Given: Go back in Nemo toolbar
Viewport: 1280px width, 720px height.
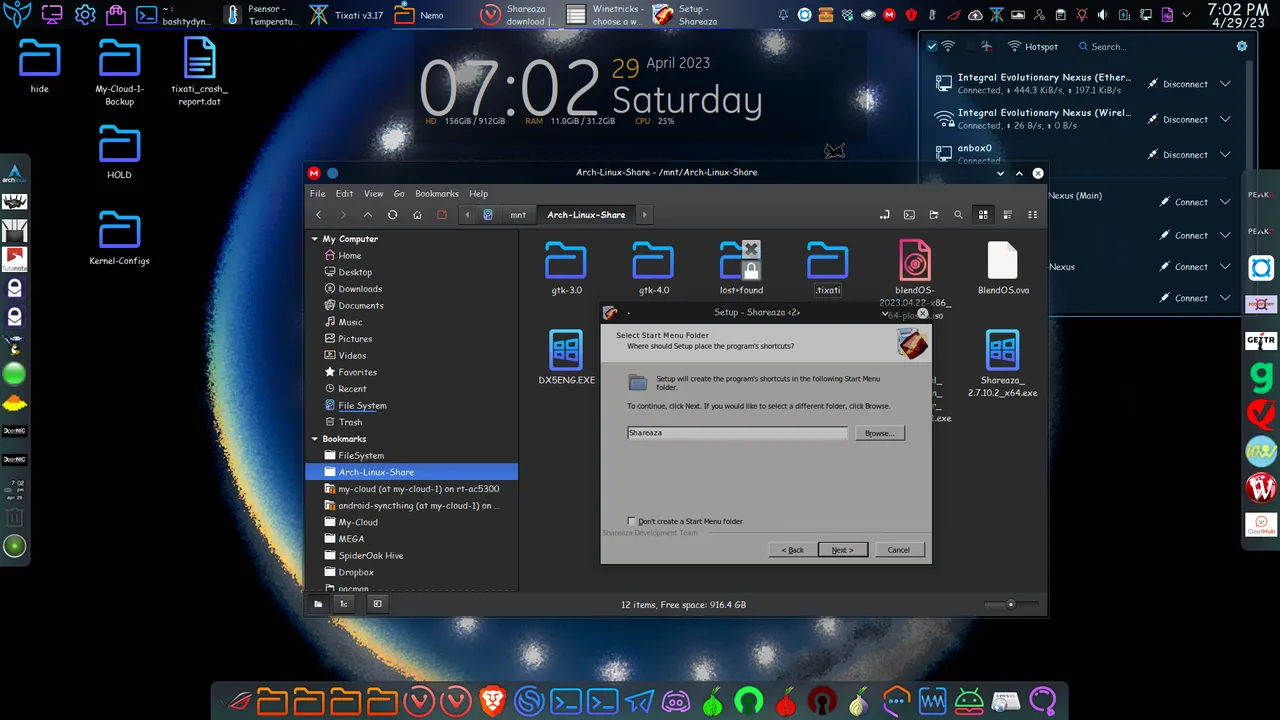Looking at the screenshot, I should pos(319,215).
